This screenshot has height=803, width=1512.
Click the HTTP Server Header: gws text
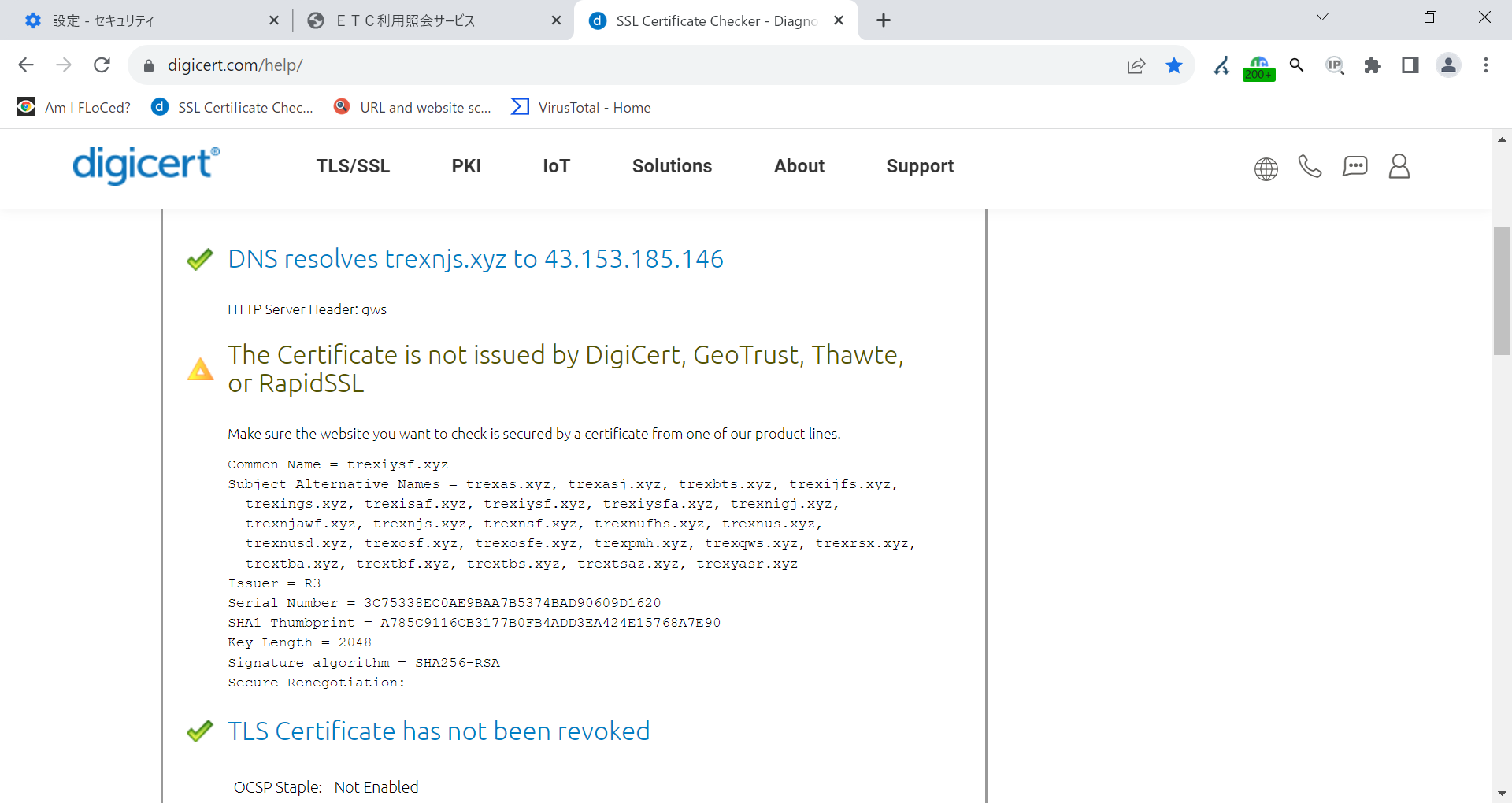pyautogui.click(x=307, y=309)
